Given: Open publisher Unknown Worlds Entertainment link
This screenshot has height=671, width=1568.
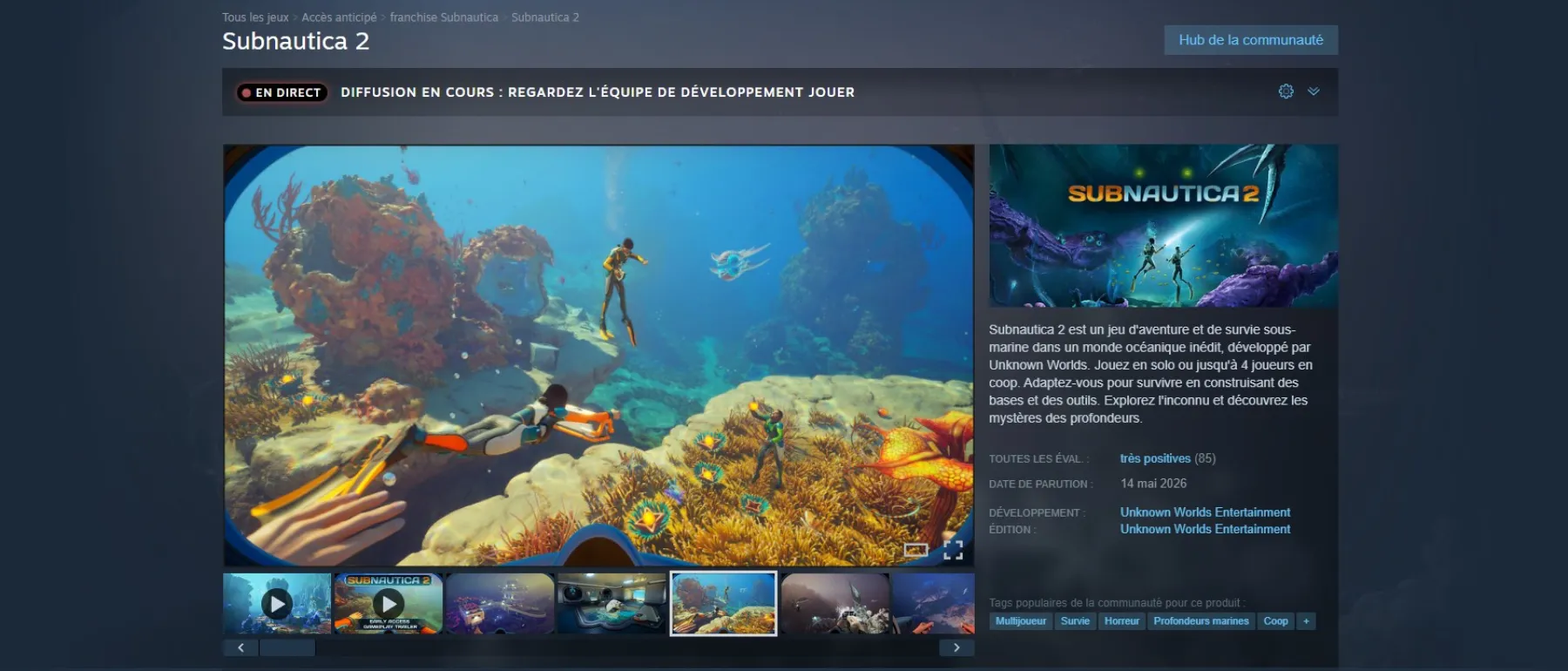Looking at the screenshot, I should pos(1205,529).
